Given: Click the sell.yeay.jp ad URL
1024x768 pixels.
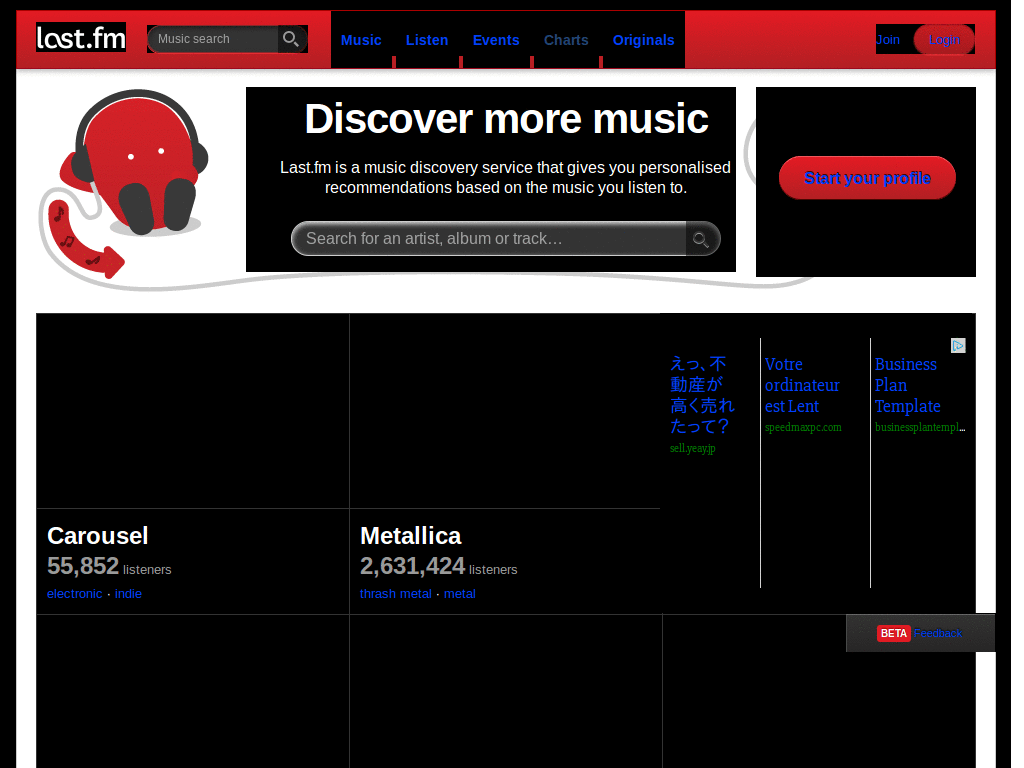Looking at the screenshot, I should [693, 448].
